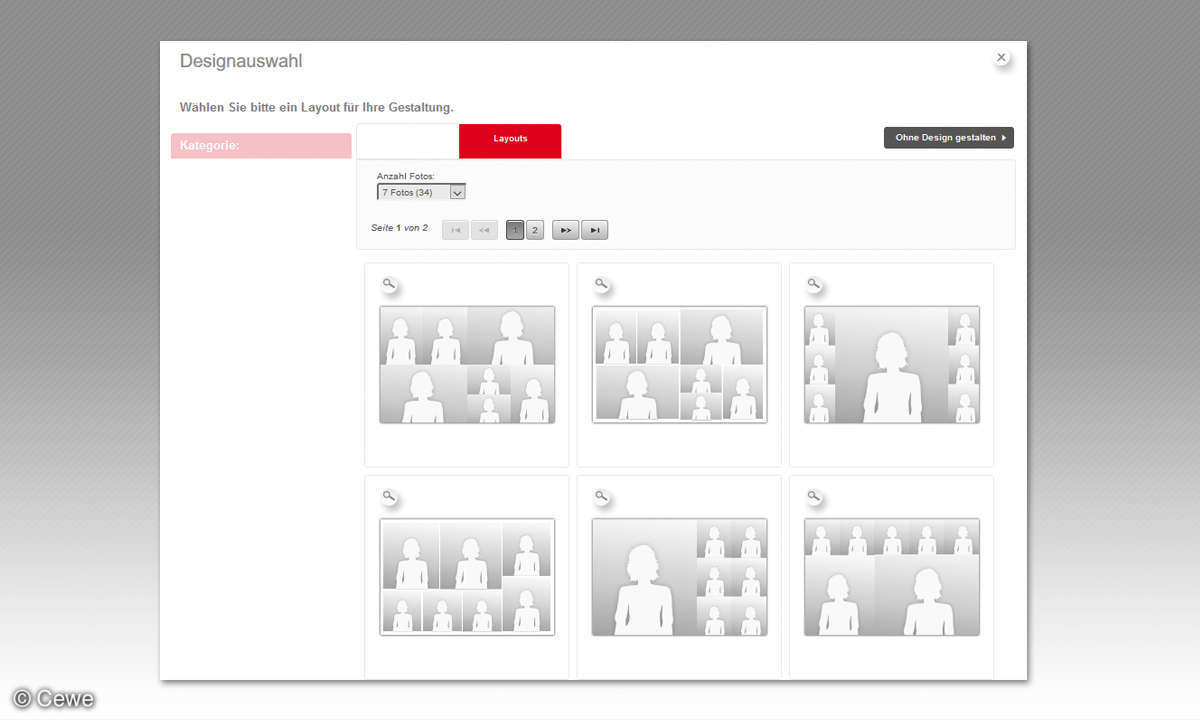1200x720 pixels.
Task: Click magnifier icon on top-right layout
Action: 814,285
